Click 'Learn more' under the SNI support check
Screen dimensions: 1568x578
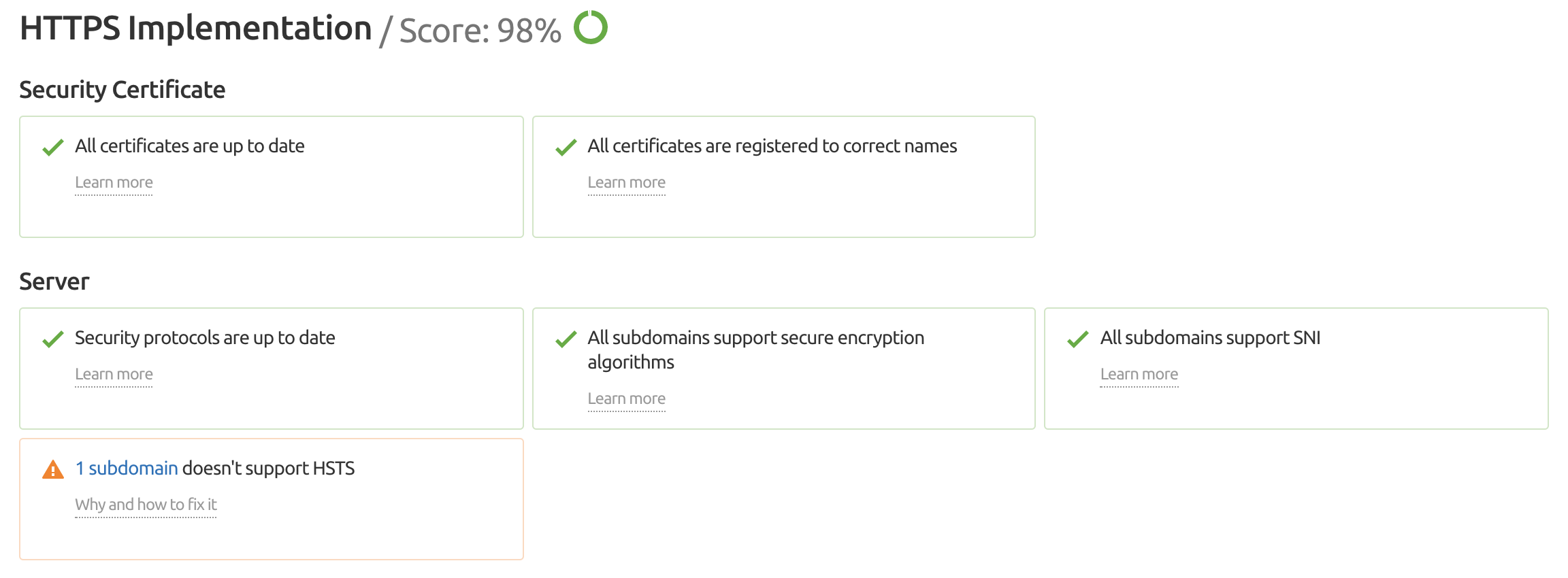pos(1139,373)
